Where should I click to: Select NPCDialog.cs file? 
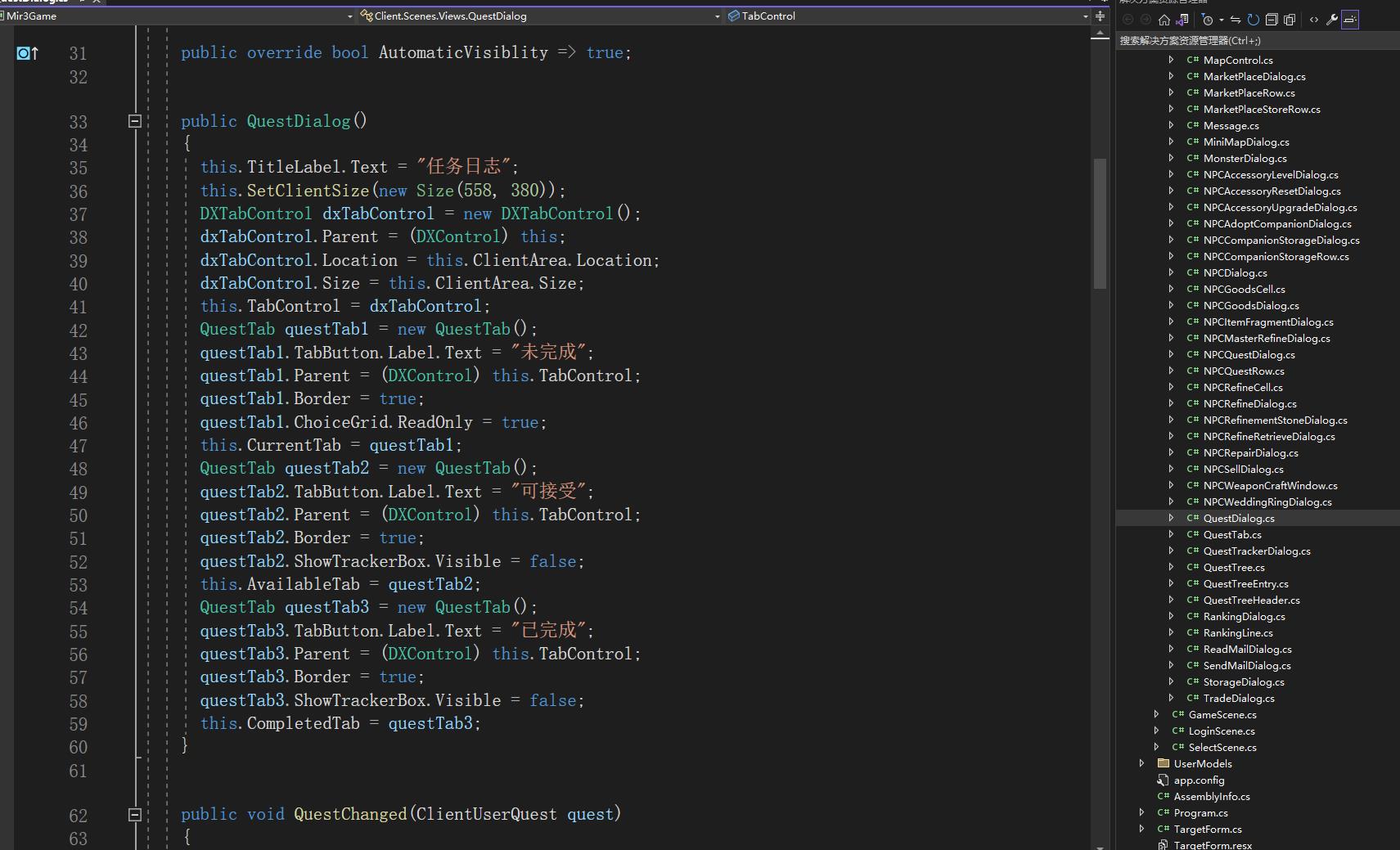1236,272
